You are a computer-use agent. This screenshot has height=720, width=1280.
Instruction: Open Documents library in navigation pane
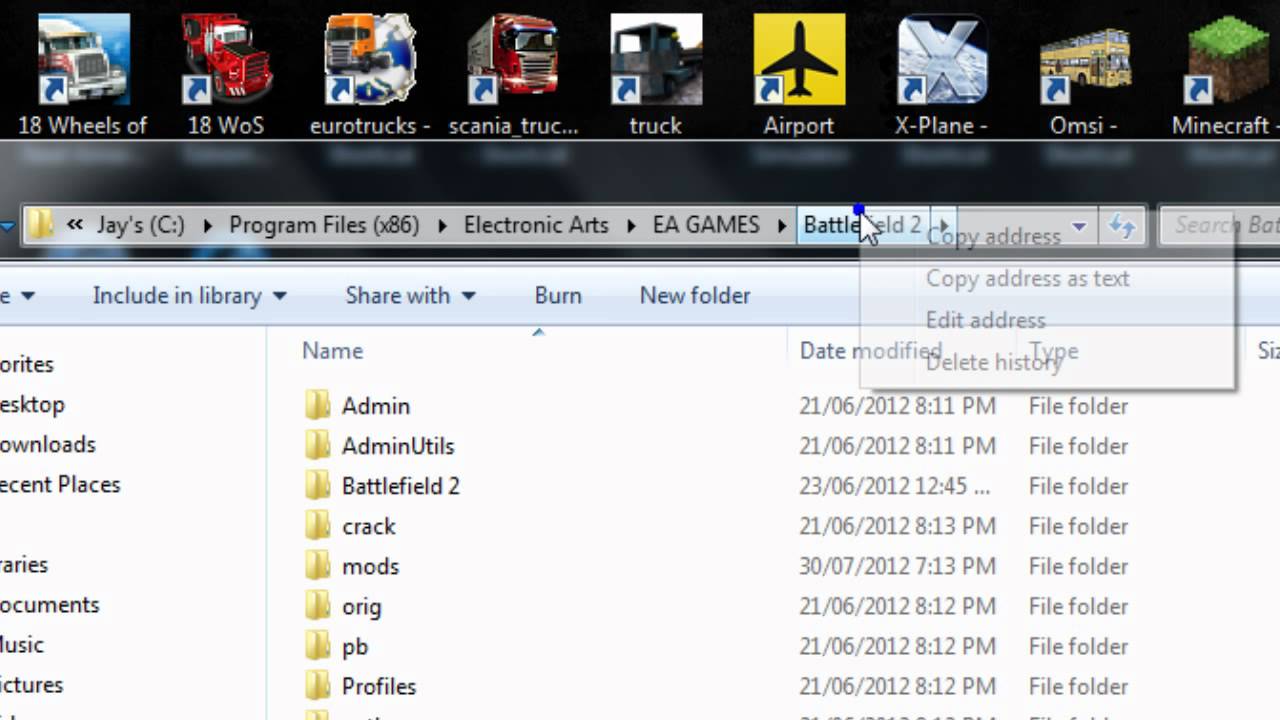click(x=50, y=605)
